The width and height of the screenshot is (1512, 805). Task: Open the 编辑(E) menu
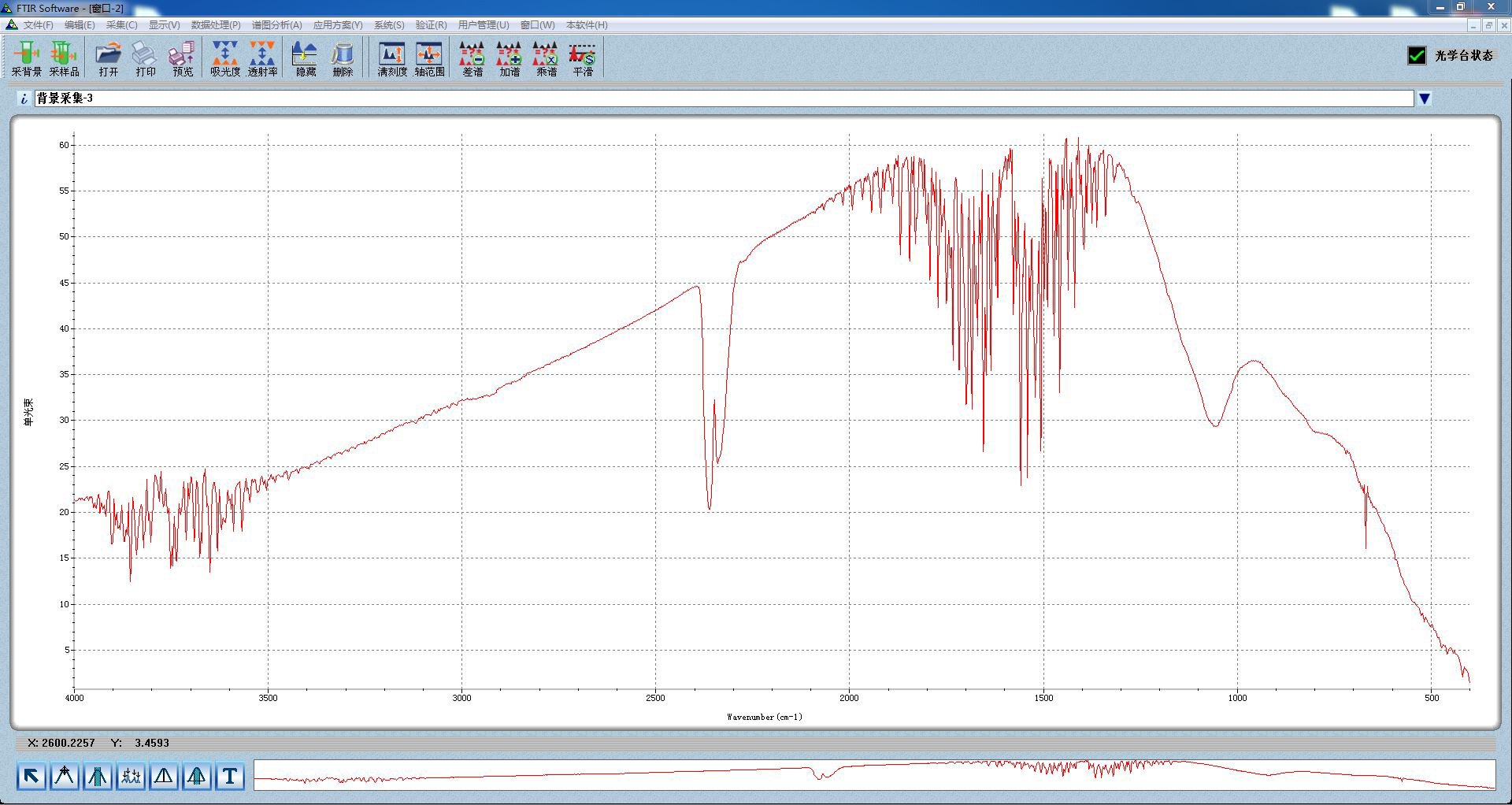80,25
